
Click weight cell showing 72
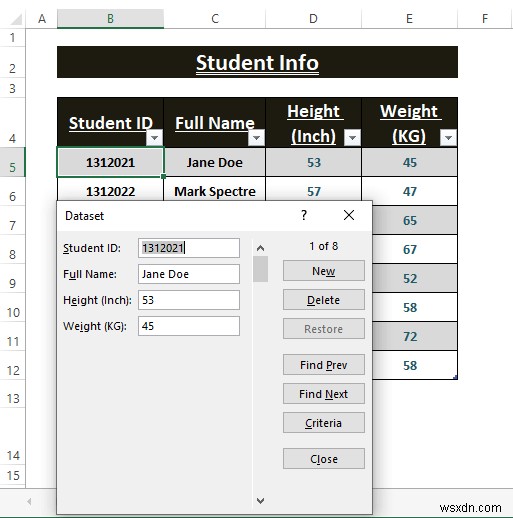click(415, 336)
